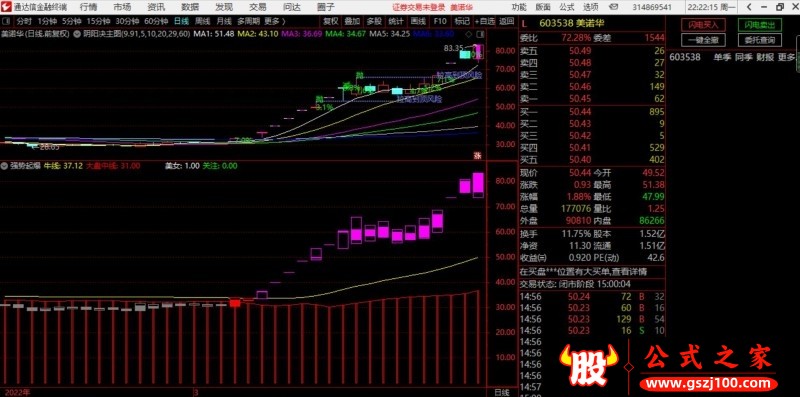Expand the 更多 periods dropdown

274,21
